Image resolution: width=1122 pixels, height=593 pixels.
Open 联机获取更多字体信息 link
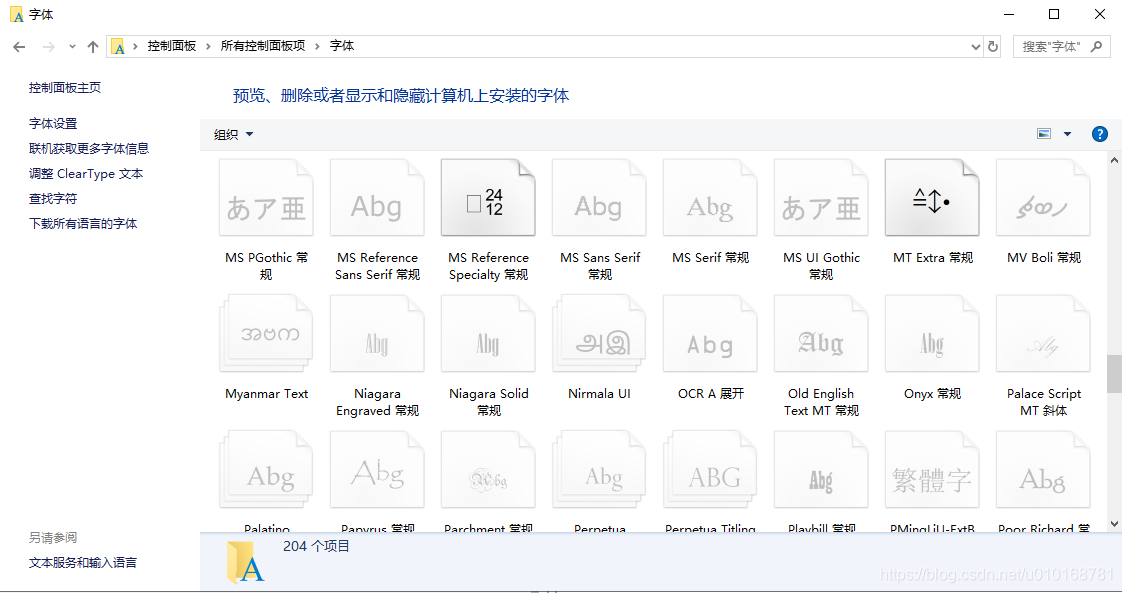point(89,149)
